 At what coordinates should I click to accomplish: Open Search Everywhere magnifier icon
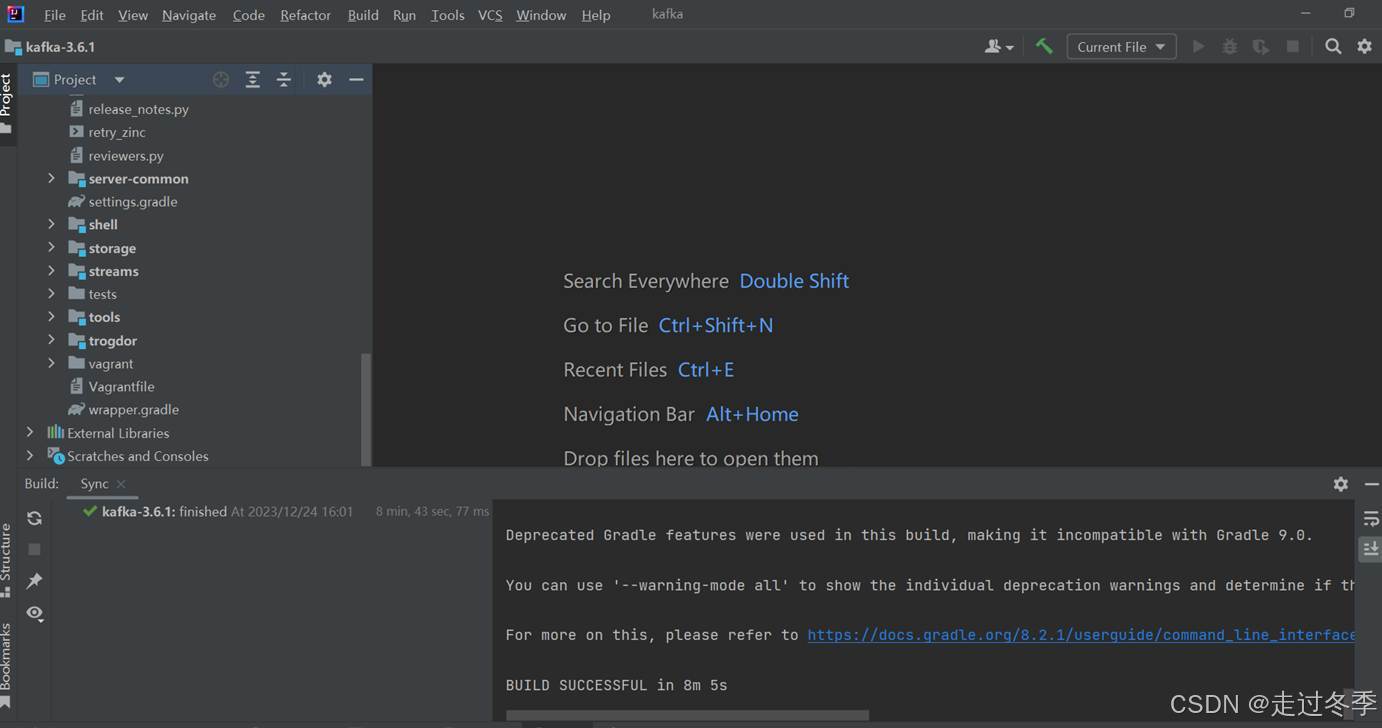point(1333,46)
